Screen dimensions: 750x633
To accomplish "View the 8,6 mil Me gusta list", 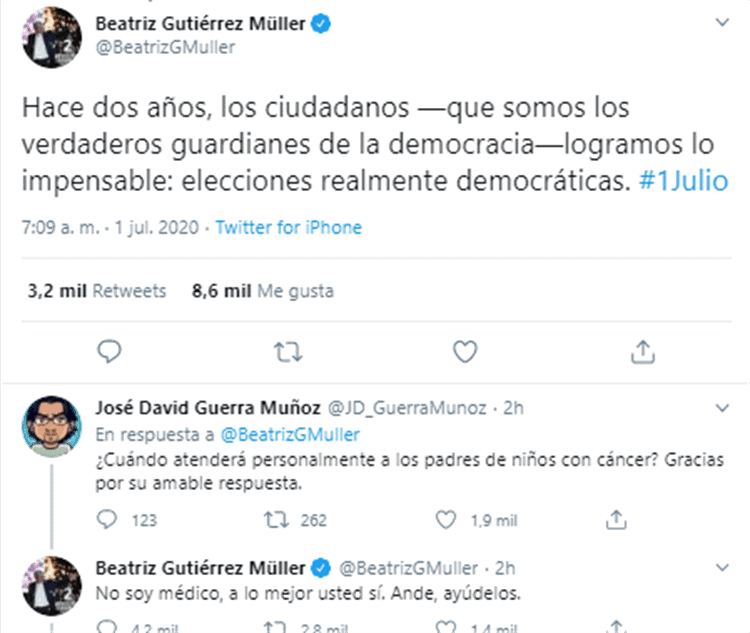I will click(x=262, y=291).
